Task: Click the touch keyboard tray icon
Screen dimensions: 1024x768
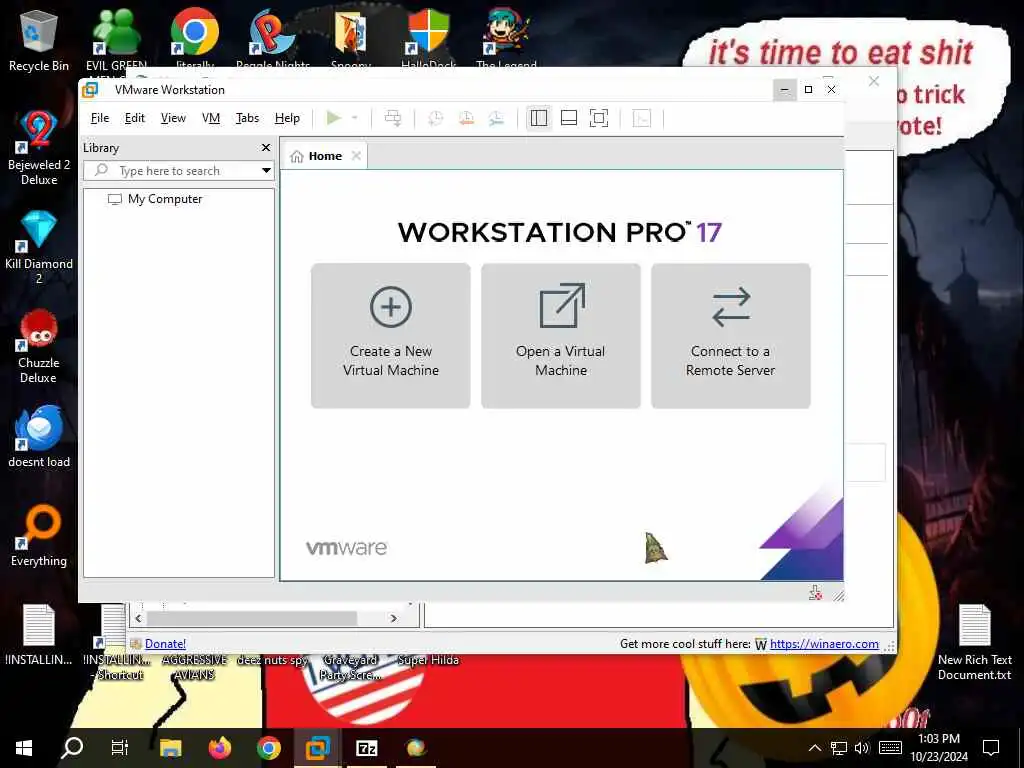Action: [x=890, y=748]
